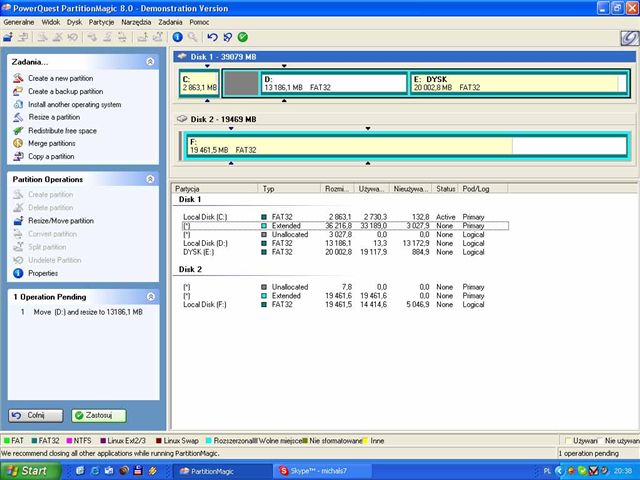The height and width of the screenshot is (480, 640).
Task: Click the blue info properties toolbar icon
Action: pyautogui.click(x=177, y=37)
